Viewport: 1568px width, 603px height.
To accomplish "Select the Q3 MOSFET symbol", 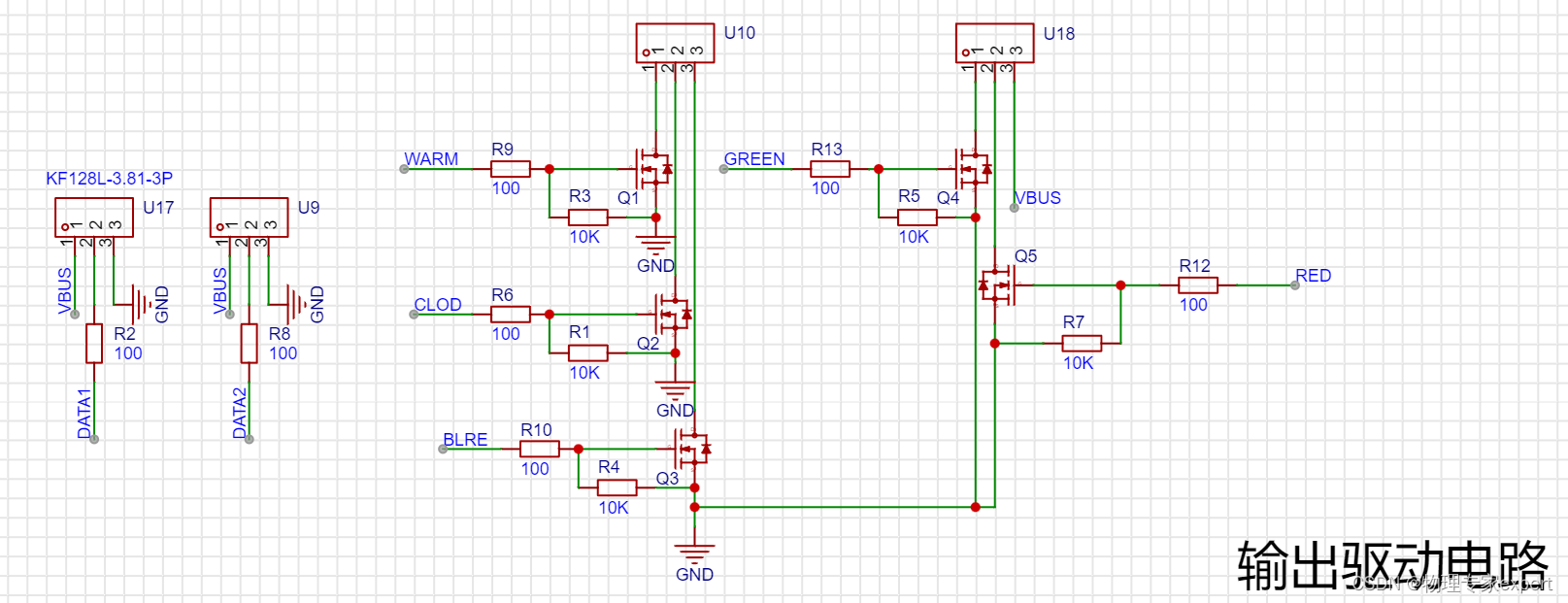I will click(693, 449).
